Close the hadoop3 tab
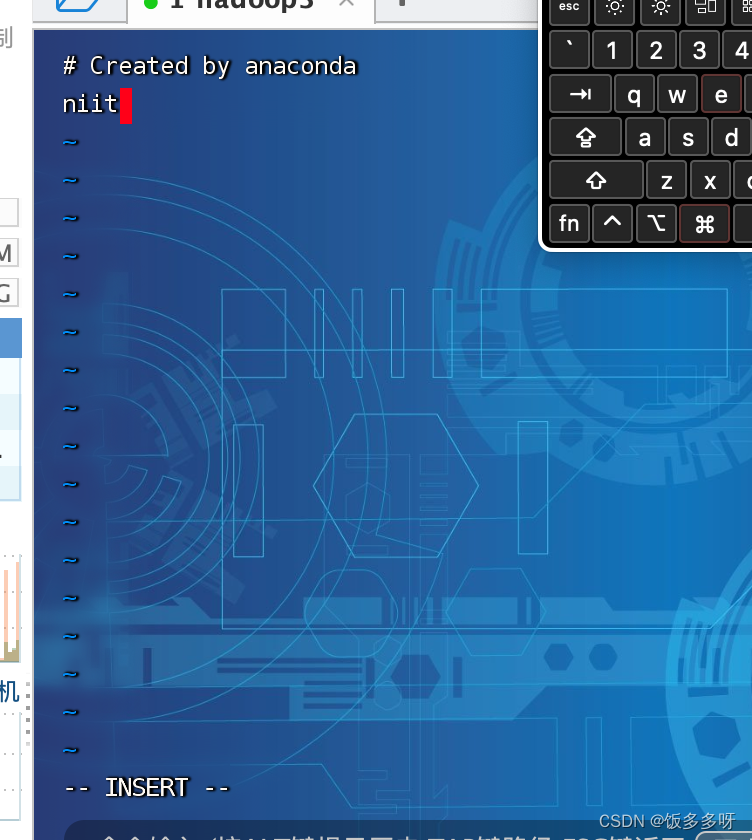 (346, 3)
